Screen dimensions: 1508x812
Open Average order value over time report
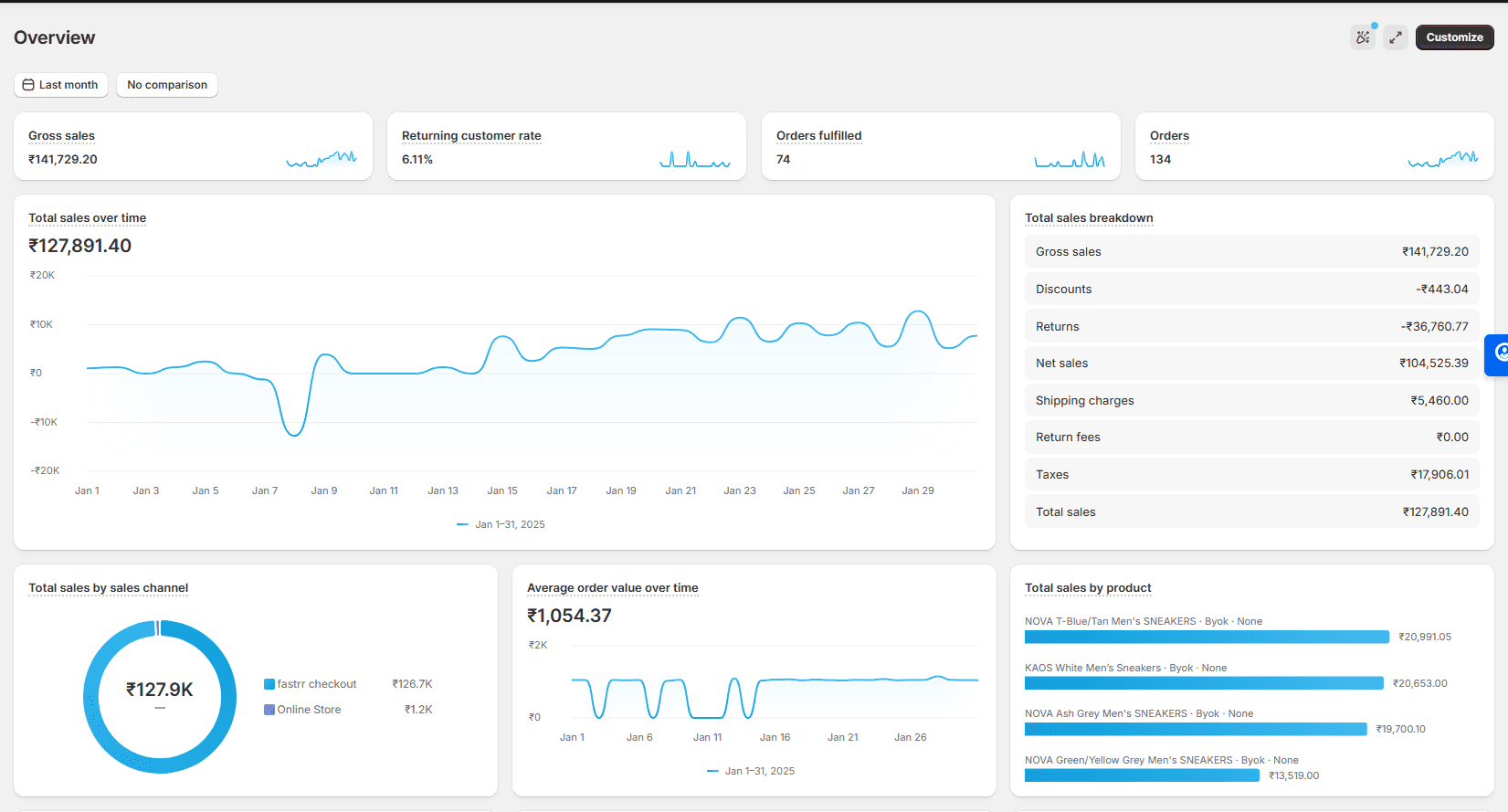coord(613,588)
